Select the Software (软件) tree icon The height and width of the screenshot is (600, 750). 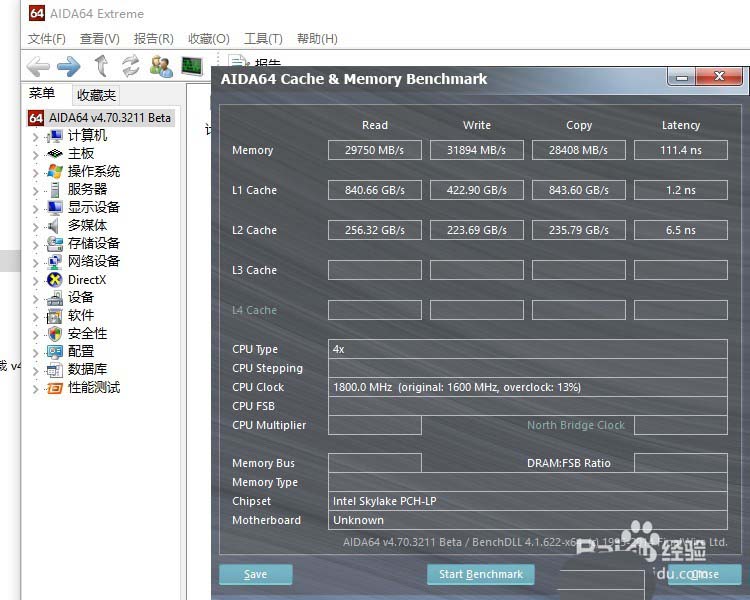pyautogui.click(x=55, y=316)
